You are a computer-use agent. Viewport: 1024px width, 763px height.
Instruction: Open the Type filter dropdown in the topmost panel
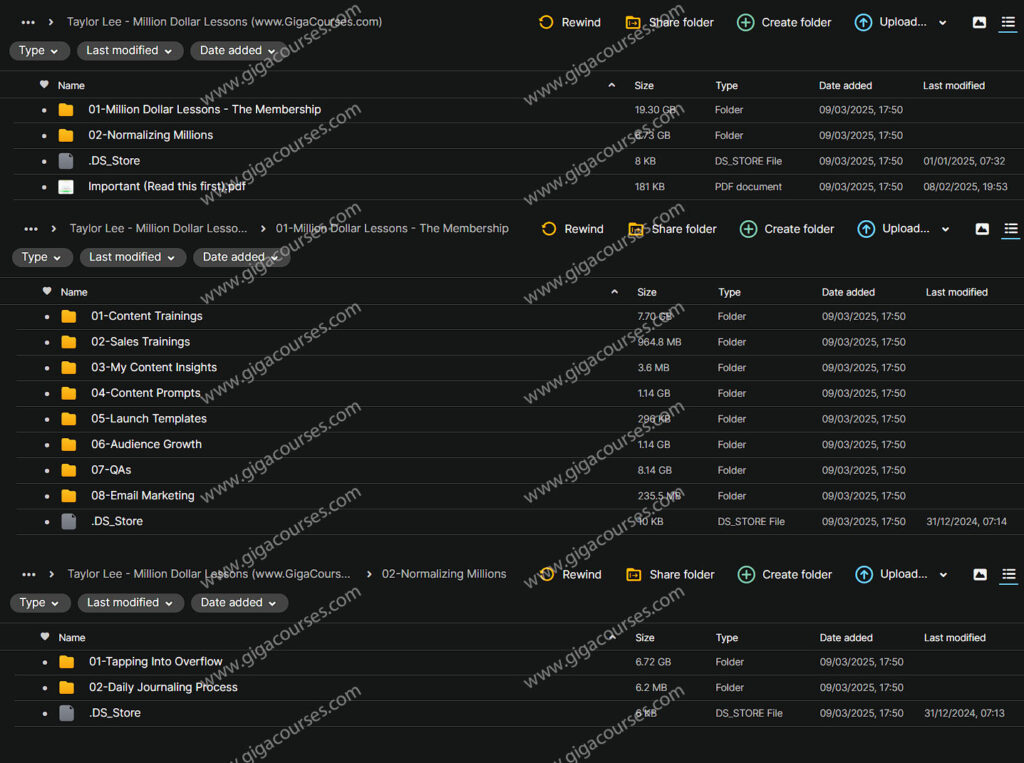click(39, 51)
